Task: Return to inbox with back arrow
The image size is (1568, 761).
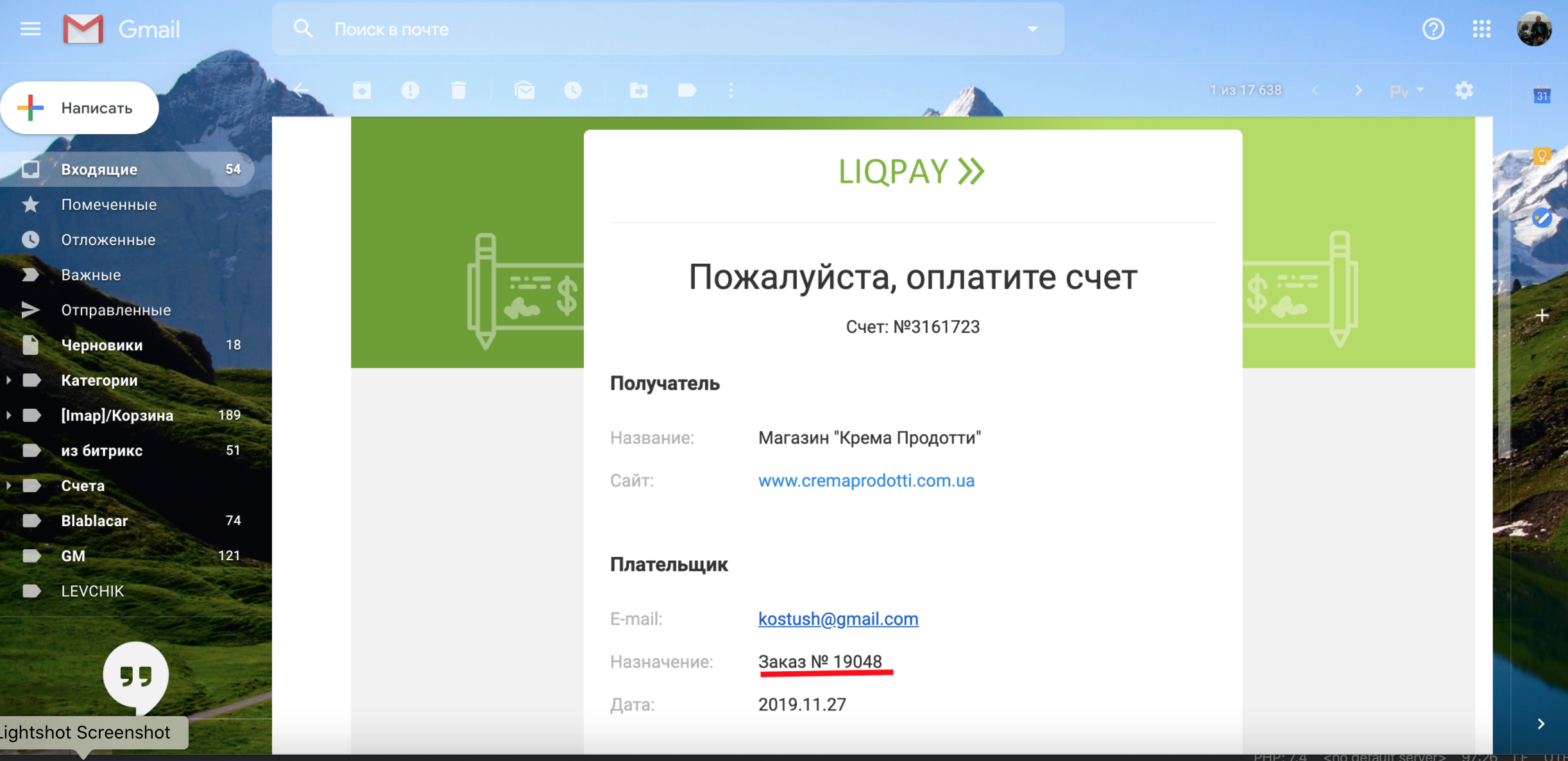Action: tap(302, 90)
